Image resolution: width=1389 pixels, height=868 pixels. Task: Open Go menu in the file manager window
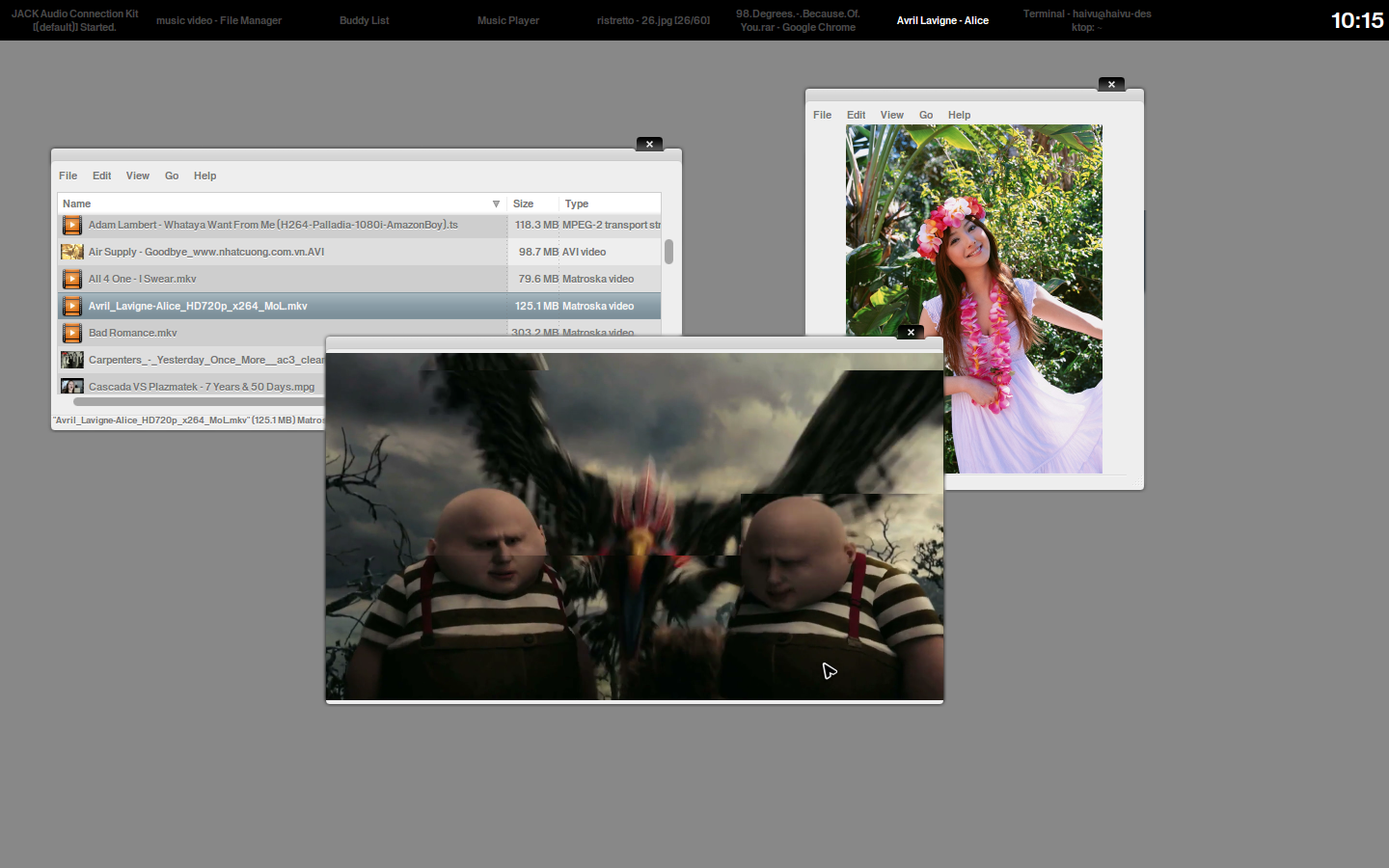click(172, 176)
